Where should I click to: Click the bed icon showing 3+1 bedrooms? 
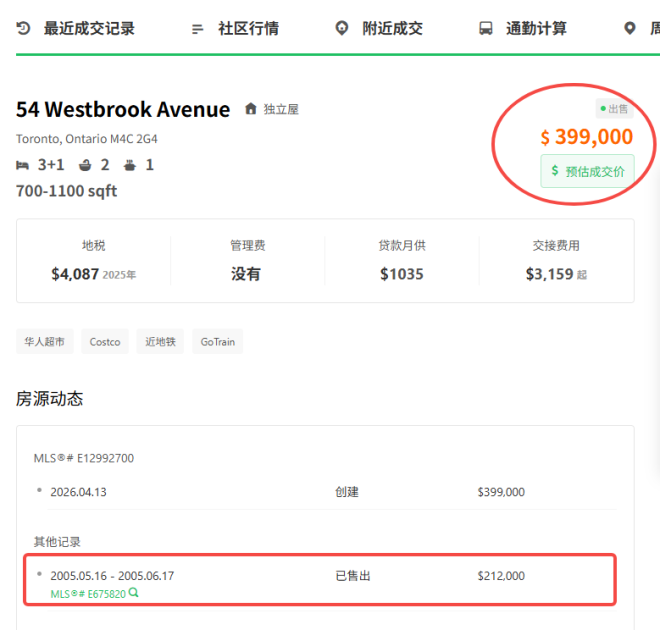[23, 165]
